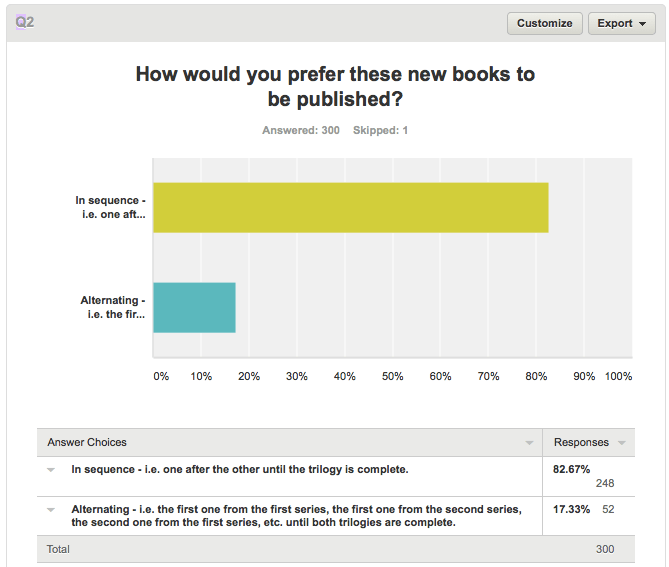This screenshot has width=669, height=567.
Task: Select the teal "Alternating" chart bar
Action: pos(194,307)
